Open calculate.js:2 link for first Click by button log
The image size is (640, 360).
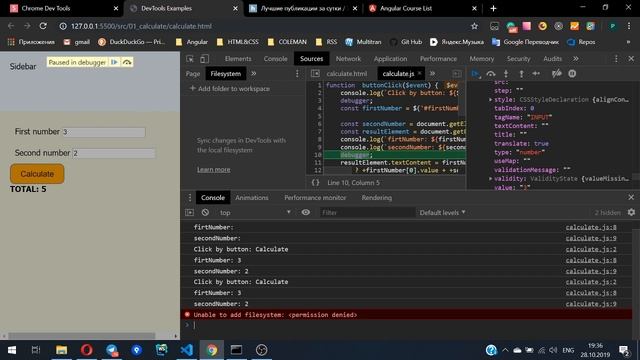point(591,249)
